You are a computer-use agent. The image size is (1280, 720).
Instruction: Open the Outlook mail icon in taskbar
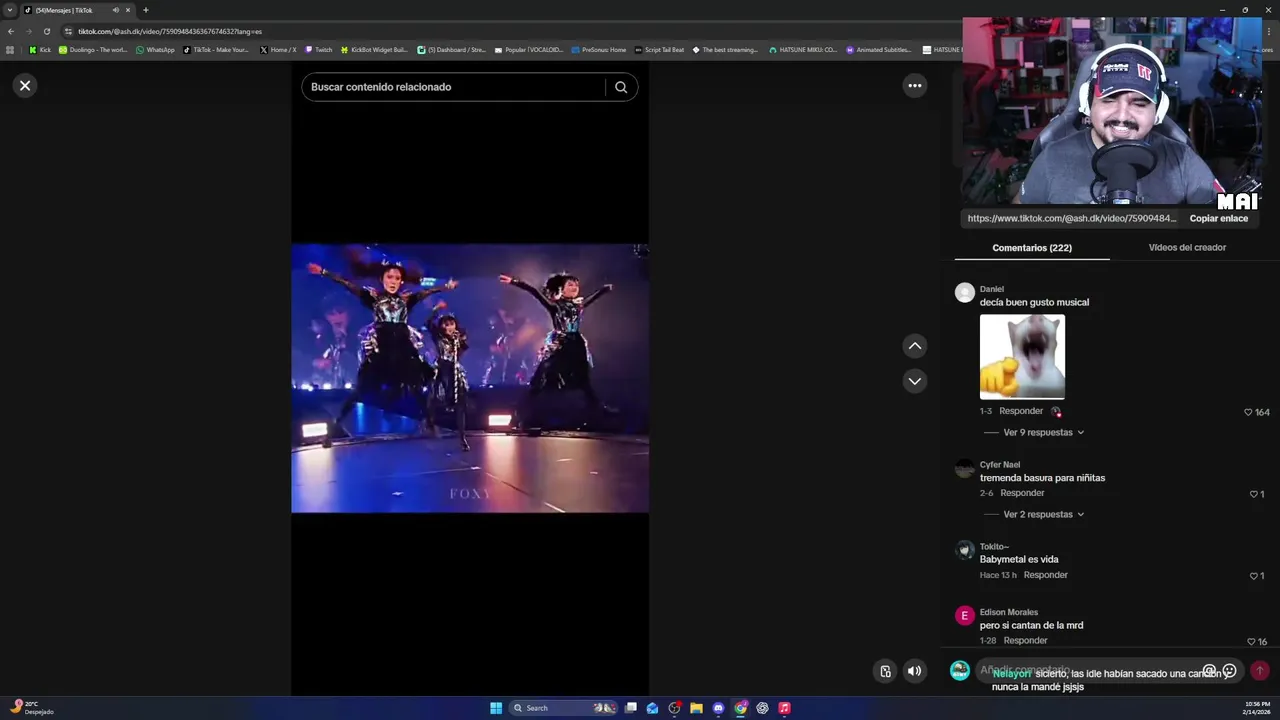pyautogui.click(x=653, y=708)
